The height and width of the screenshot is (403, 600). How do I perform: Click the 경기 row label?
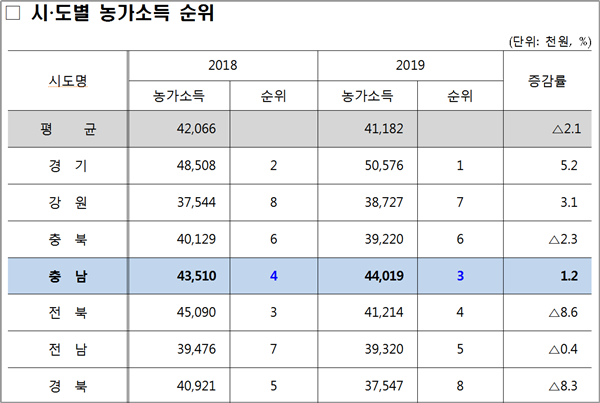click(x=68, y=166)
